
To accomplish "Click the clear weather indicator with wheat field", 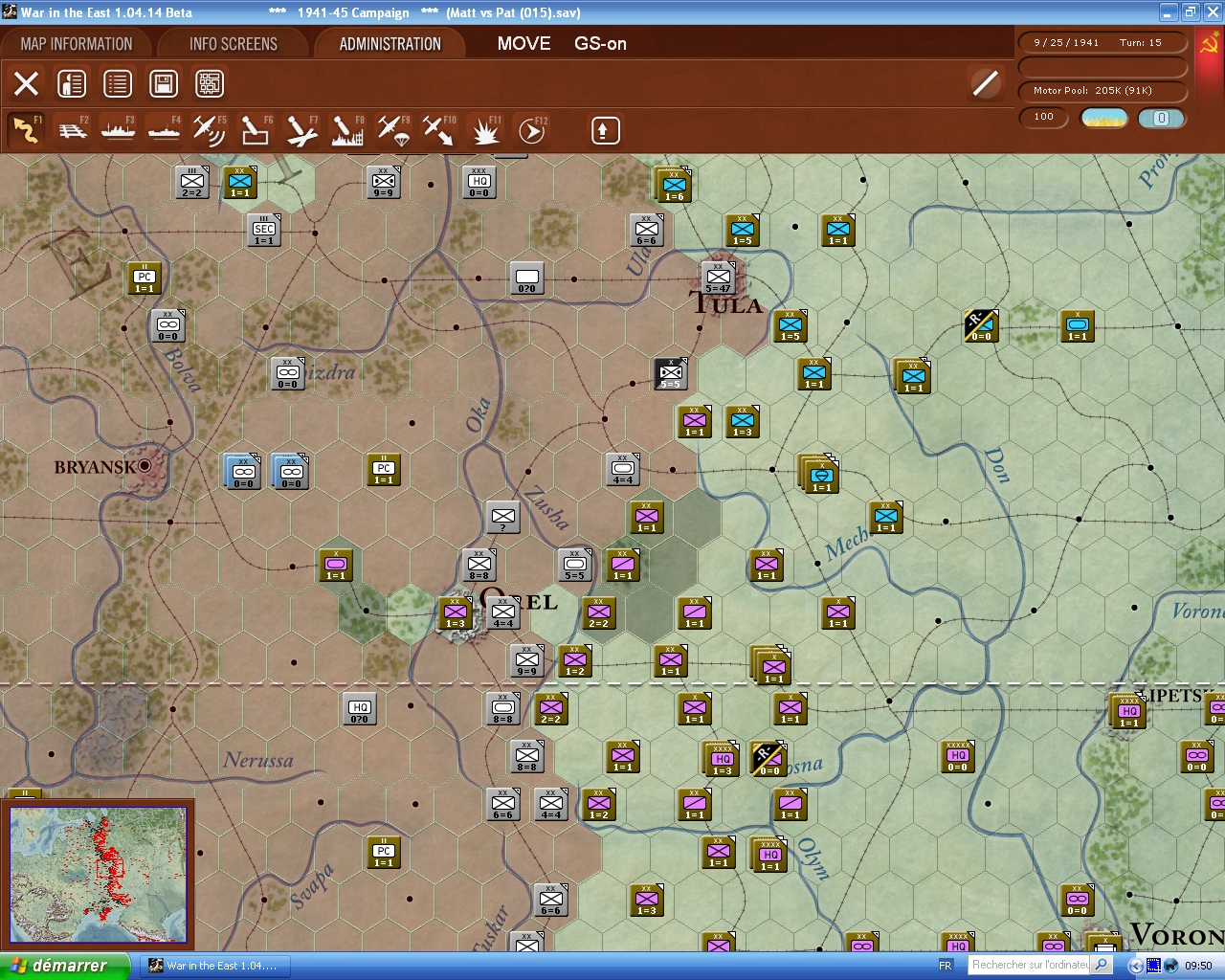I will click(1103, 118).
